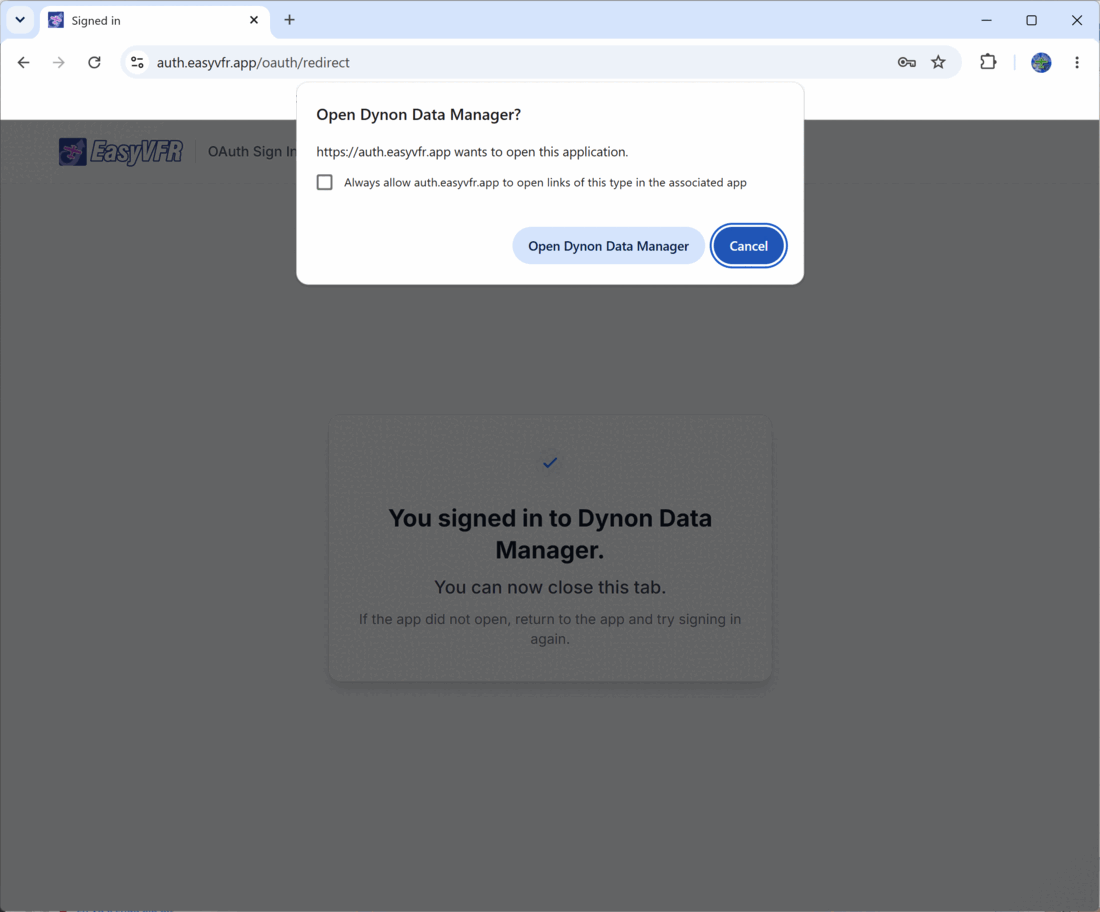The height and width of the screenshot is (912, 1100).
Task: Open Chrome's three-dot menu
Action: pos(1077,62)
